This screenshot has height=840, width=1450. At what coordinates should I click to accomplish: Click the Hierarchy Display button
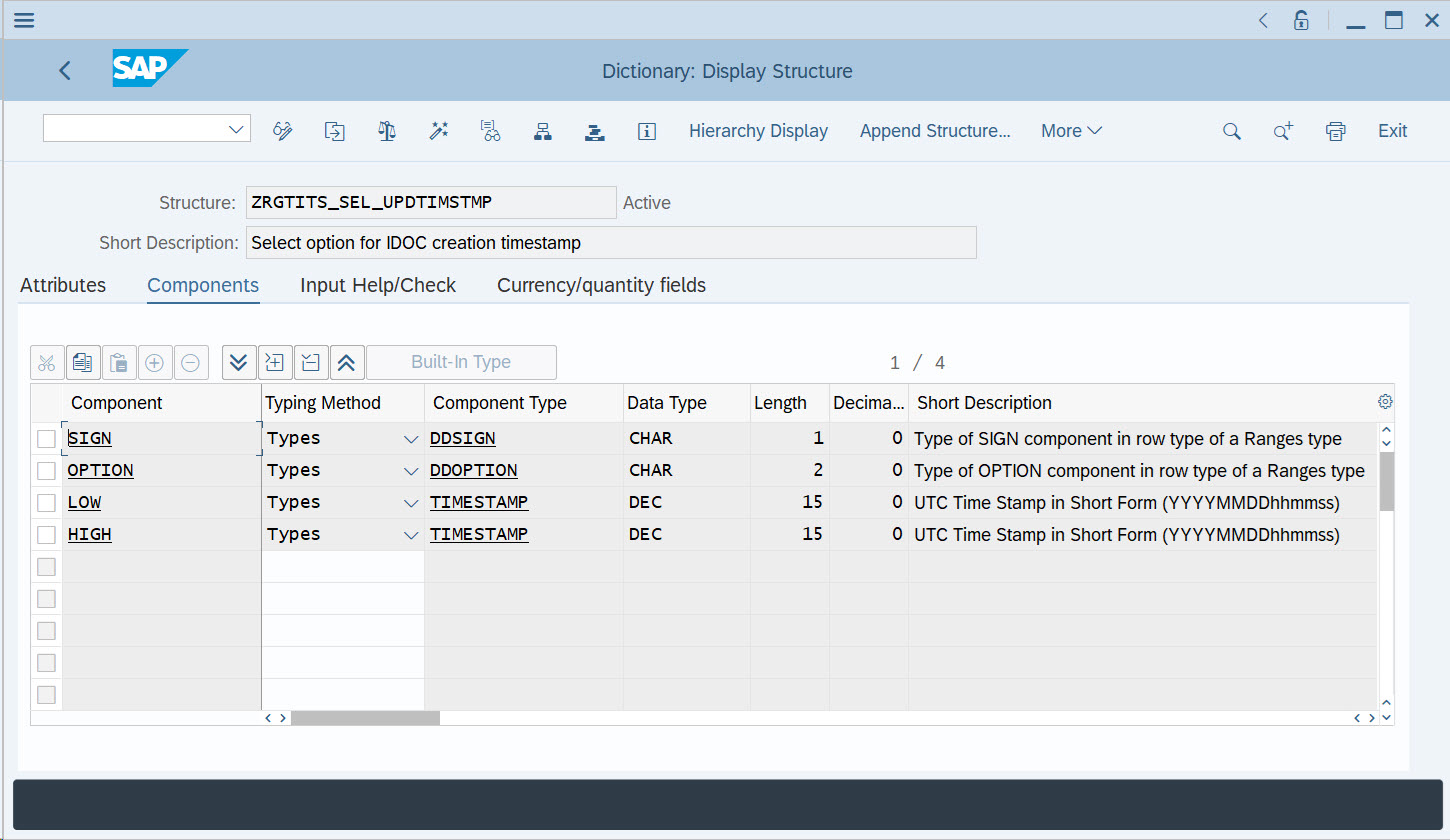(x=758, y=131)
